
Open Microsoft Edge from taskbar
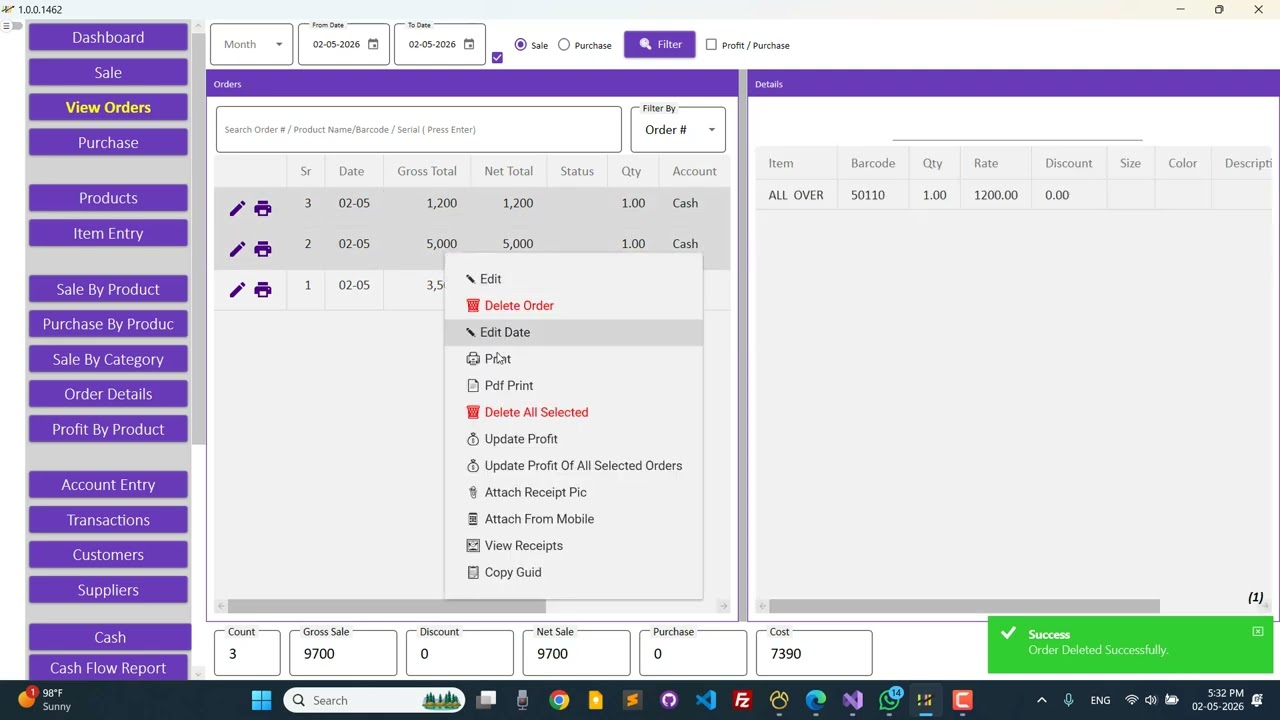point(816,700)
